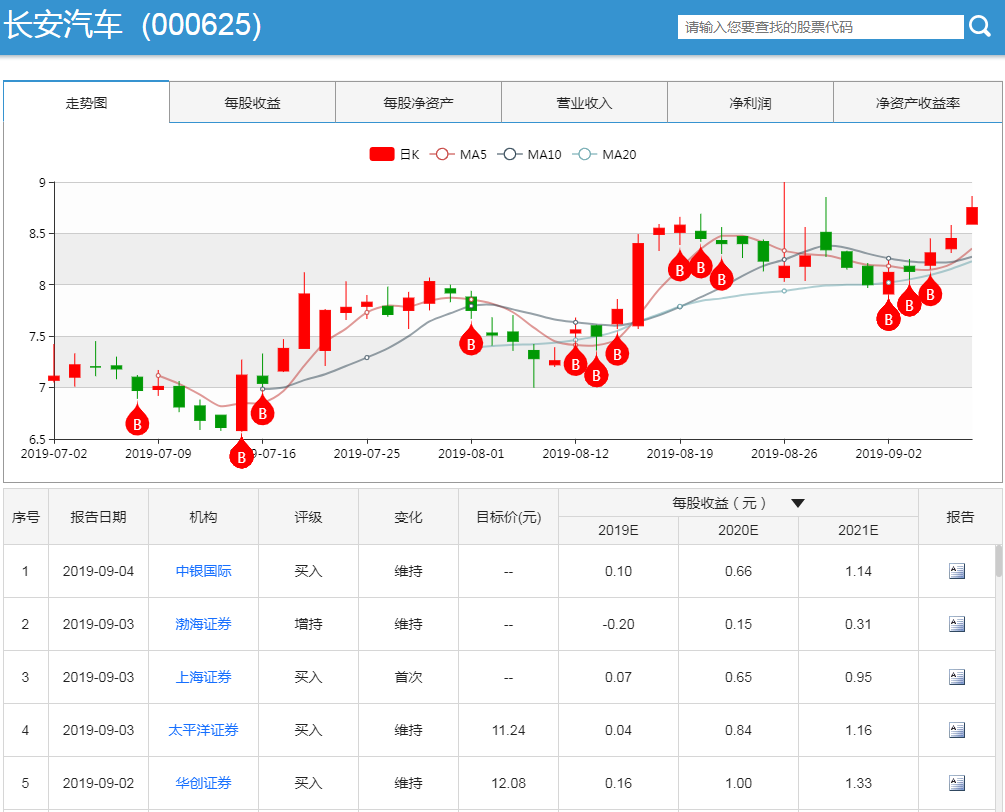This screenshot has width=1005, height=812.
Task: Click the B marker under the 2019-08-01 candle
Action: (x=471, y=342)
